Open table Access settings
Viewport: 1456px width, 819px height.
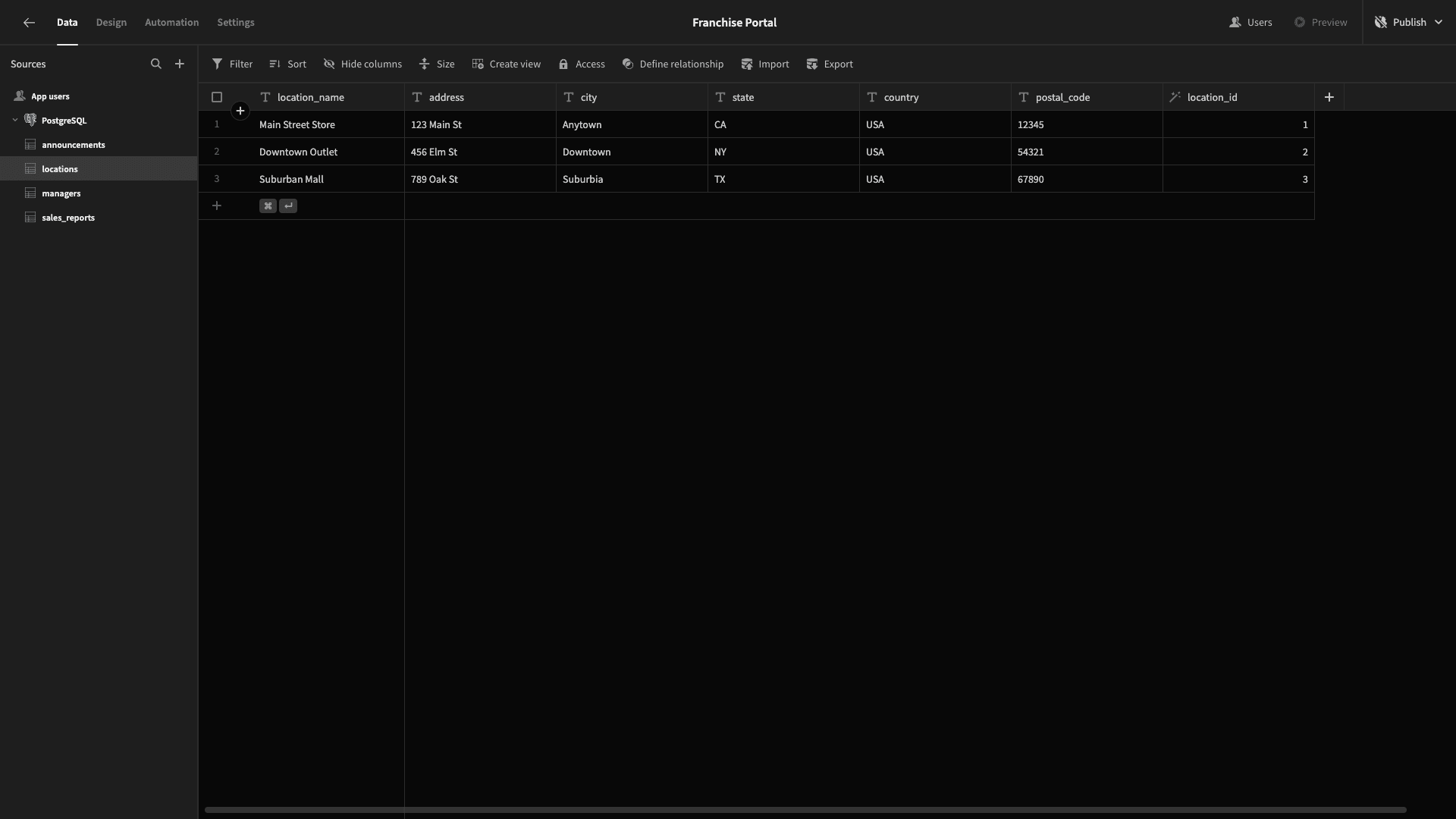click(582, 64)
